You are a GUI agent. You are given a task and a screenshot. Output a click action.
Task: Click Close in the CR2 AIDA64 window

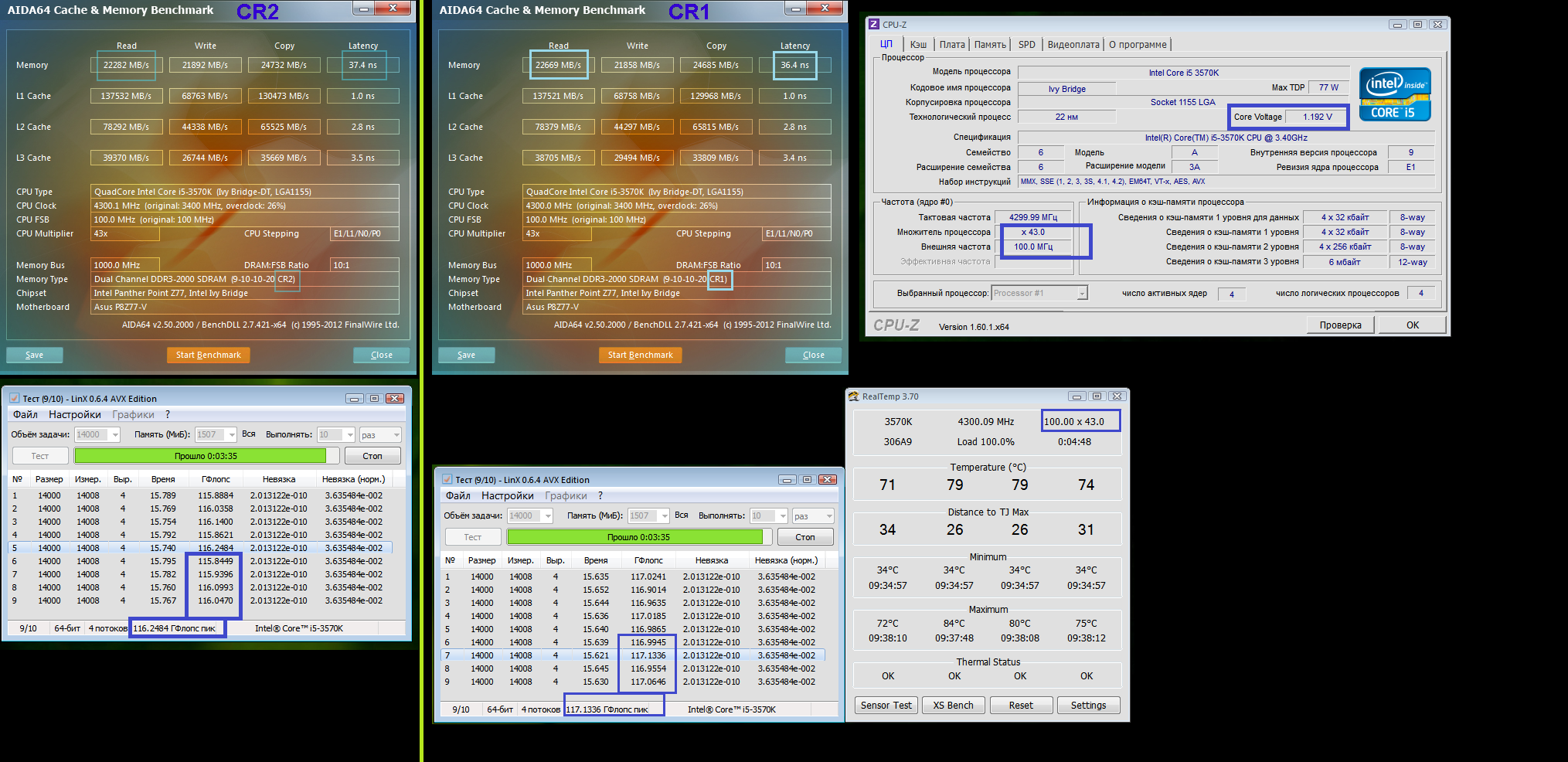[x=382, y=355]
